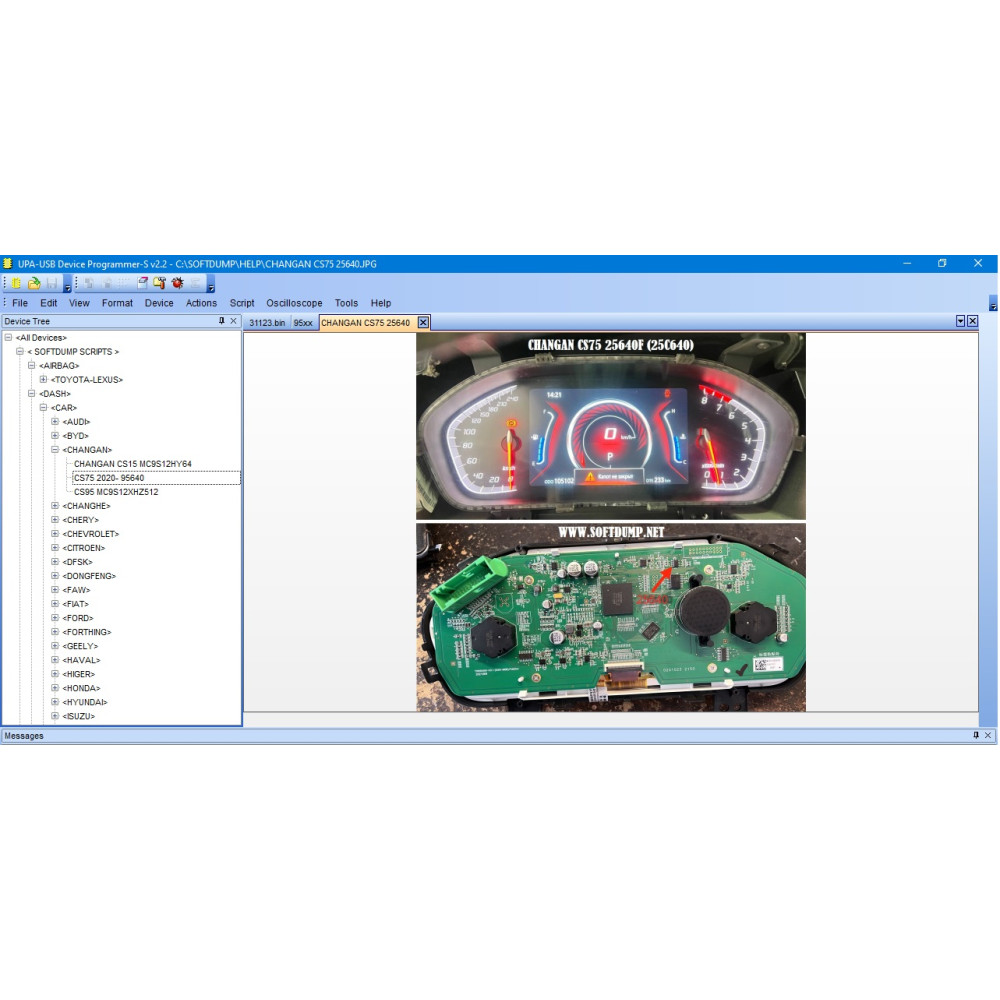
Task: Close the active document with boxed X
Action: 973,321
